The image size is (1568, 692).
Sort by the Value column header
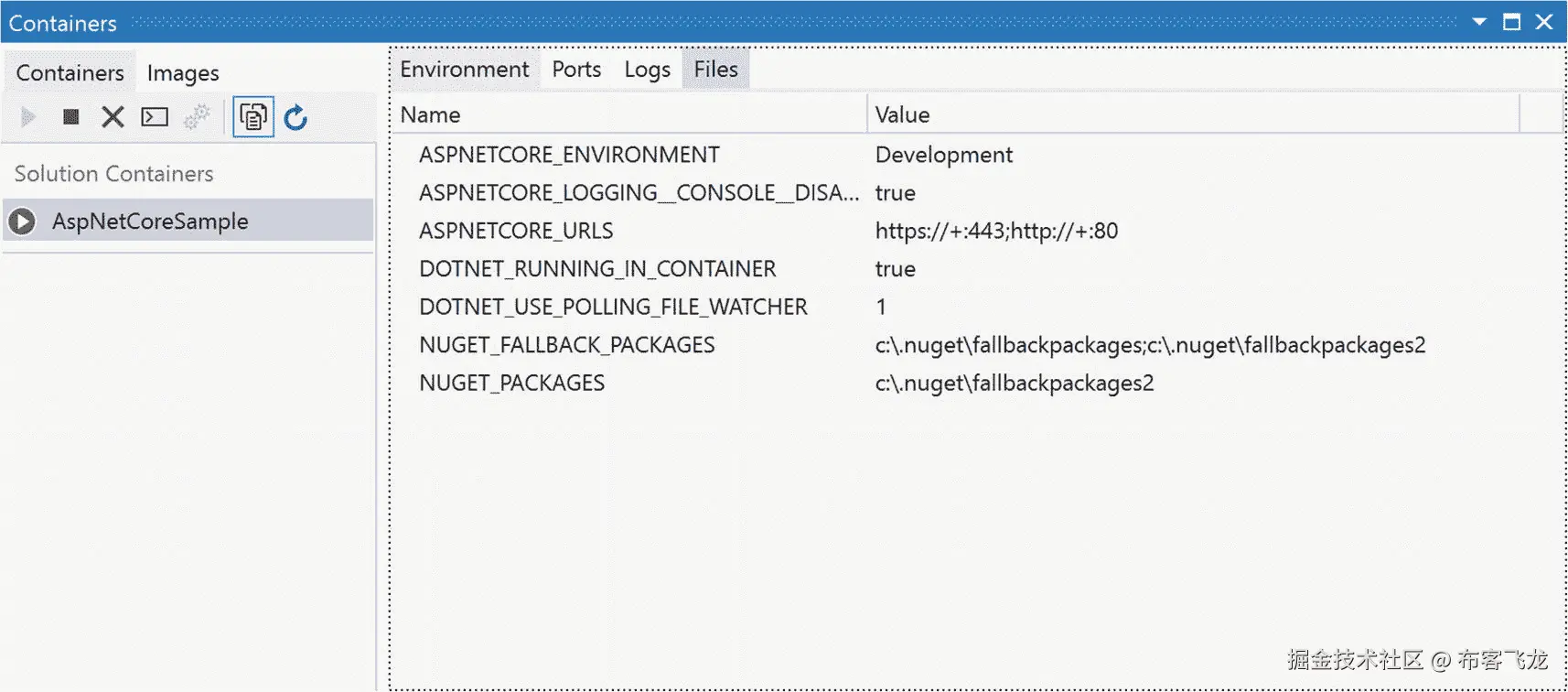coord(1189,114)
